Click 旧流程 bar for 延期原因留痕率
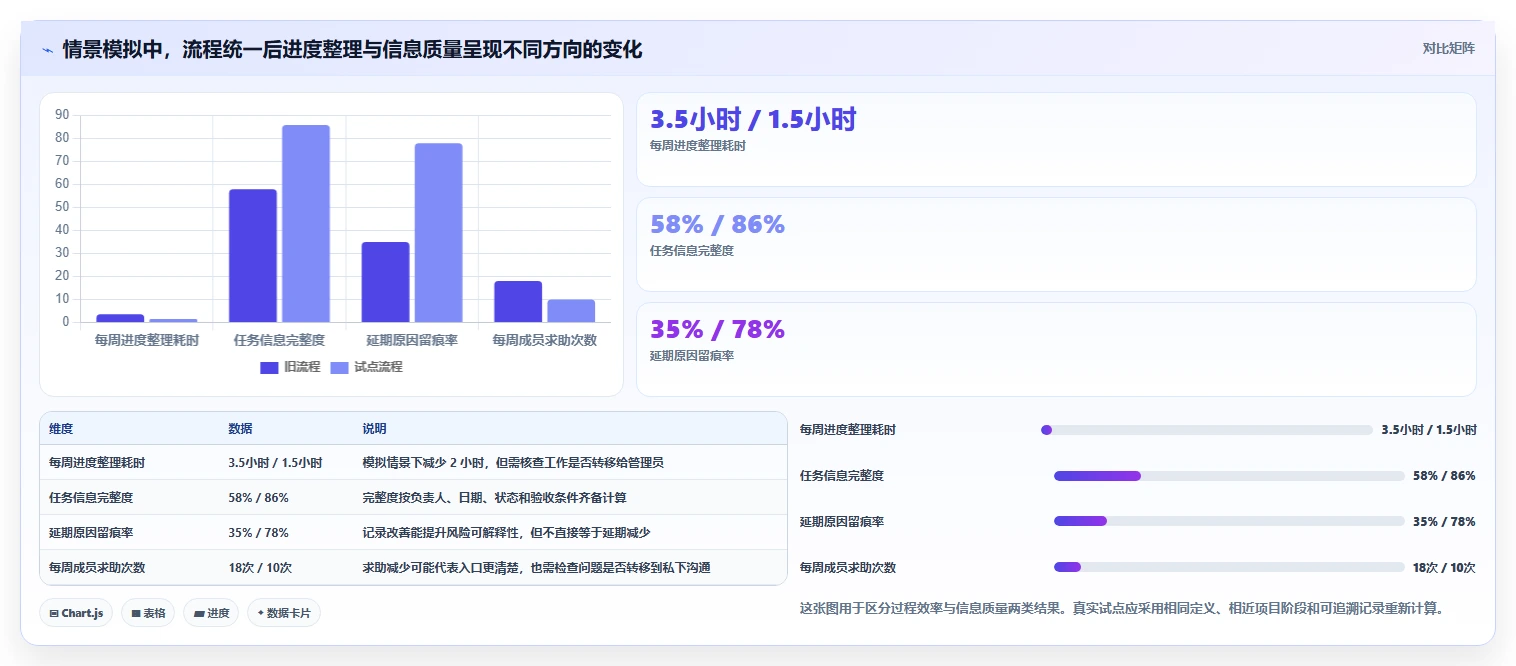Screen dimensions: 1516x666 point(386,282)
